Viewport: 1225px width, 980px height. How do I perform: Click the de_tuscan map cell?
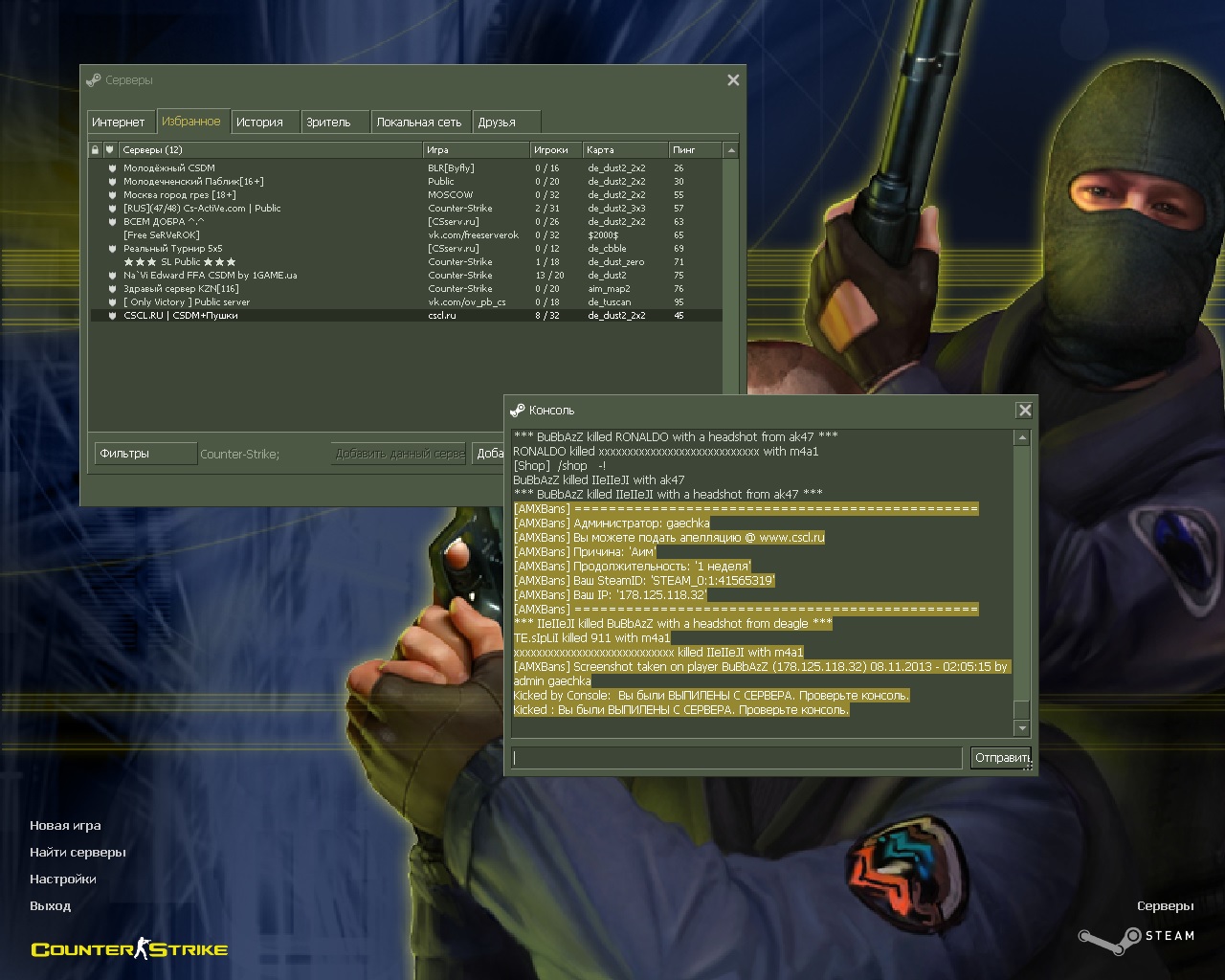(610, 302)
